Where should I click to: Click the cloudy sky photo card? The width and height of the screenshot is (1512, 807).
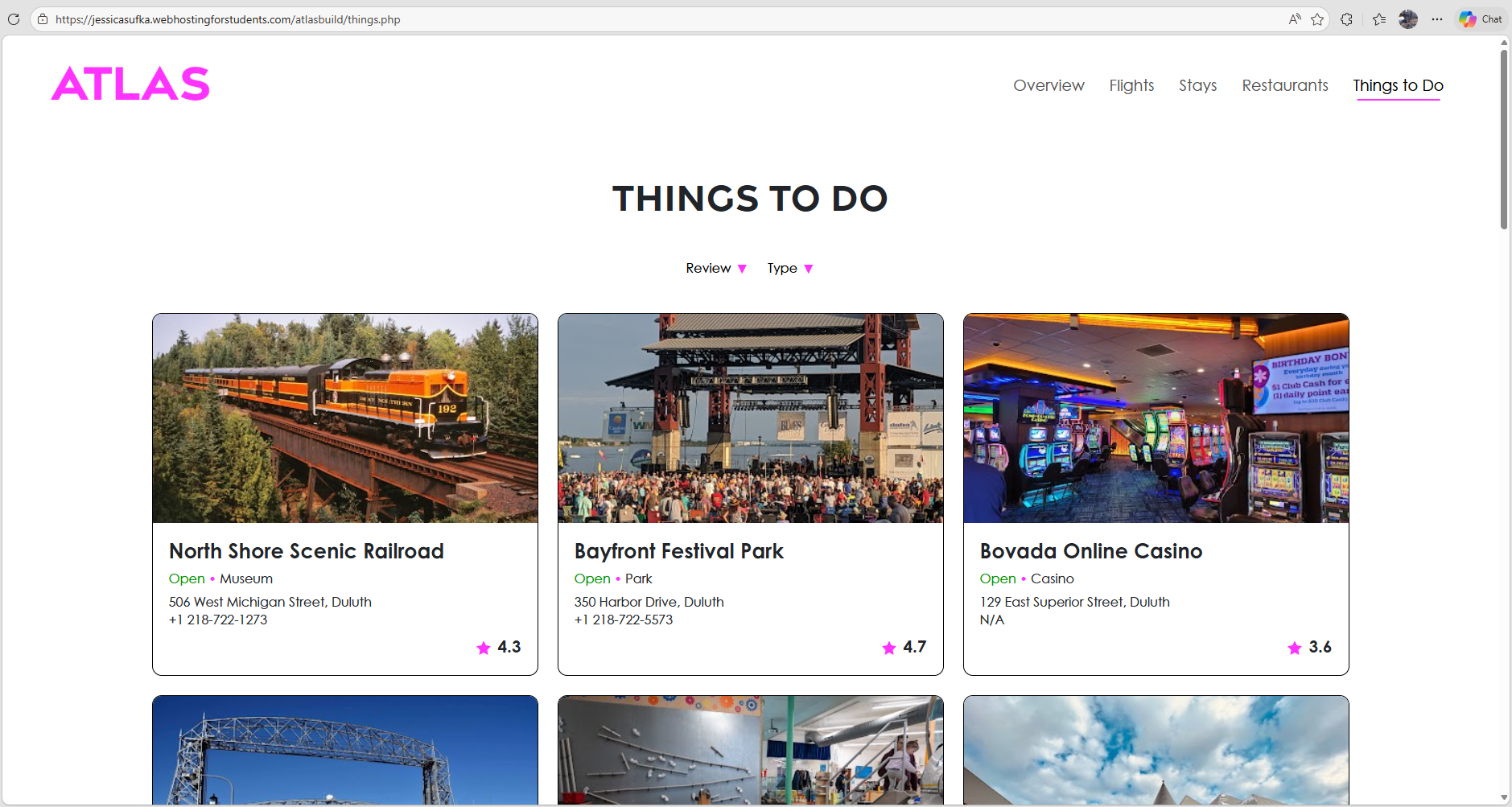point(1156,750)
